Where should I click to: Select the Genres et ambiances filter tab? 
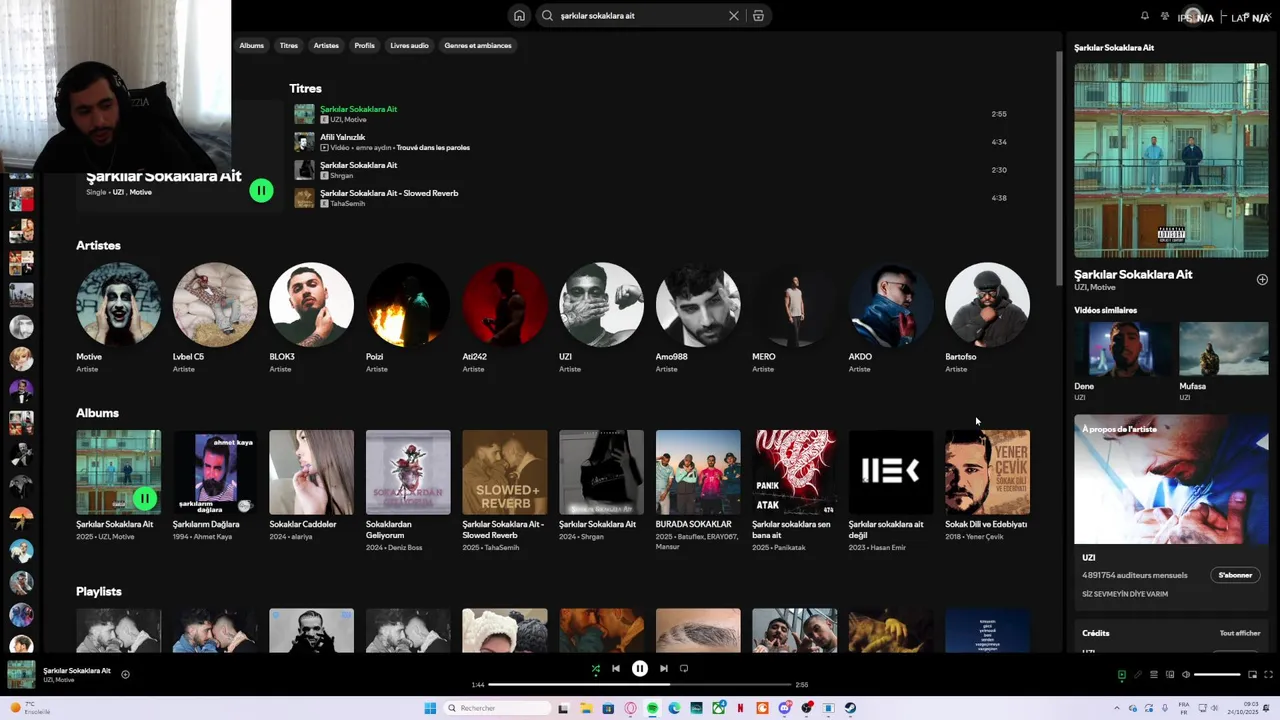click(478, 45)
